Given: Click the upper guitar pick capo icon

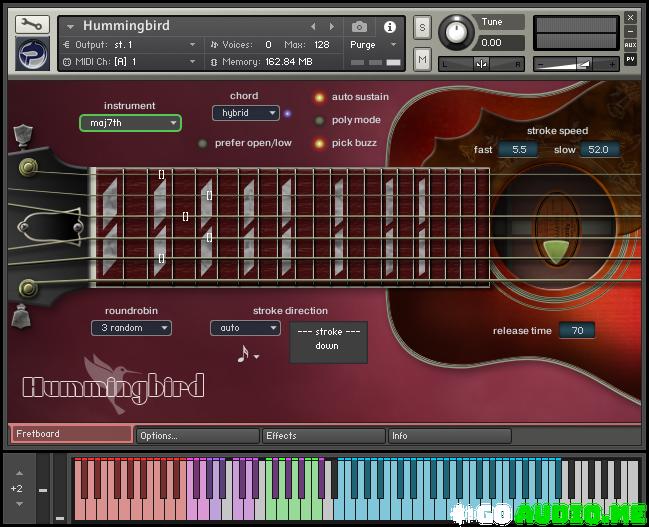Looking at the screenshot, I should click(x=23, y=135).
